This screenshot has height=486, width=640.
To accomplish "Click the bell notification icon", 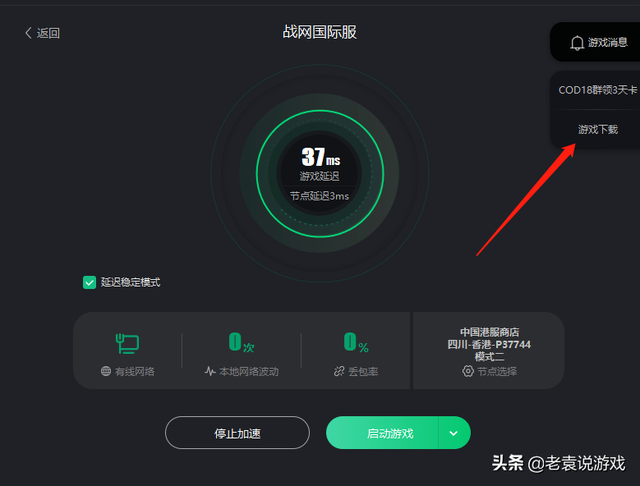I will [x=577, y=43].
